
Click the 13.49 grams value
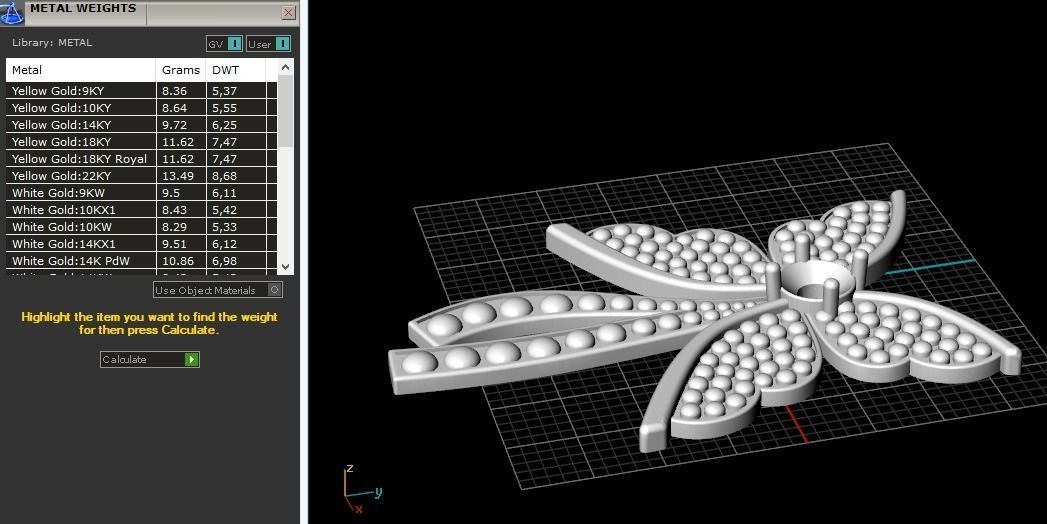pyautogui.click(x=178, y=176)
